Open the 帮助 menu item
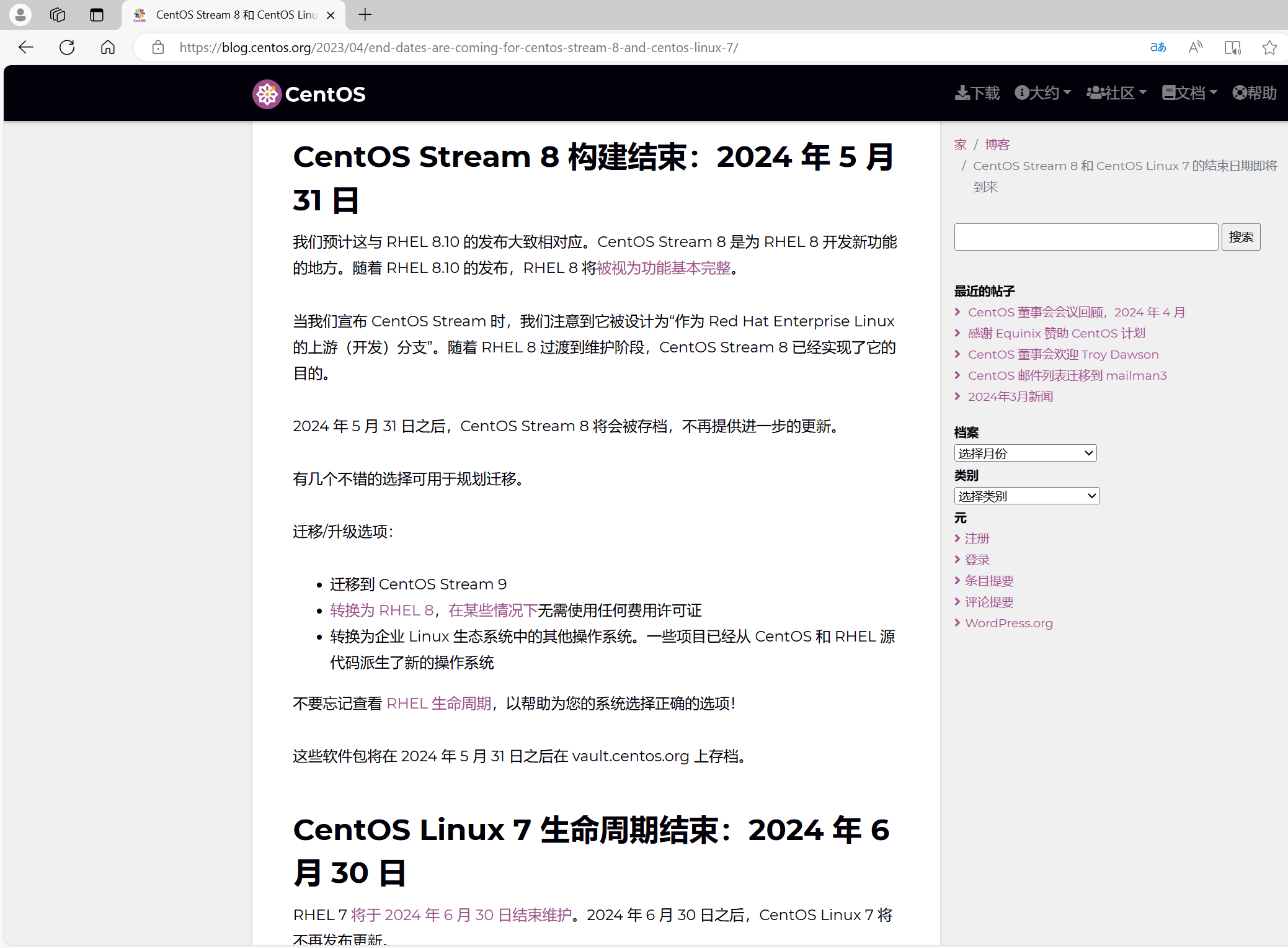 tap(1254, 92)
